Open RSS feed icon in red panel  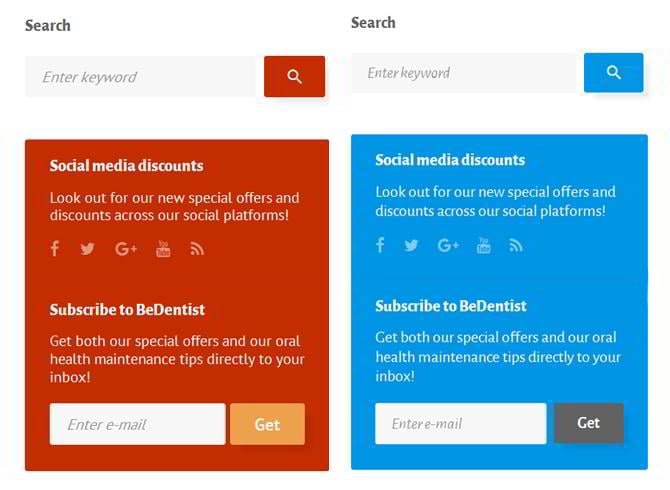pyautogui.click(x=197, y=249)
